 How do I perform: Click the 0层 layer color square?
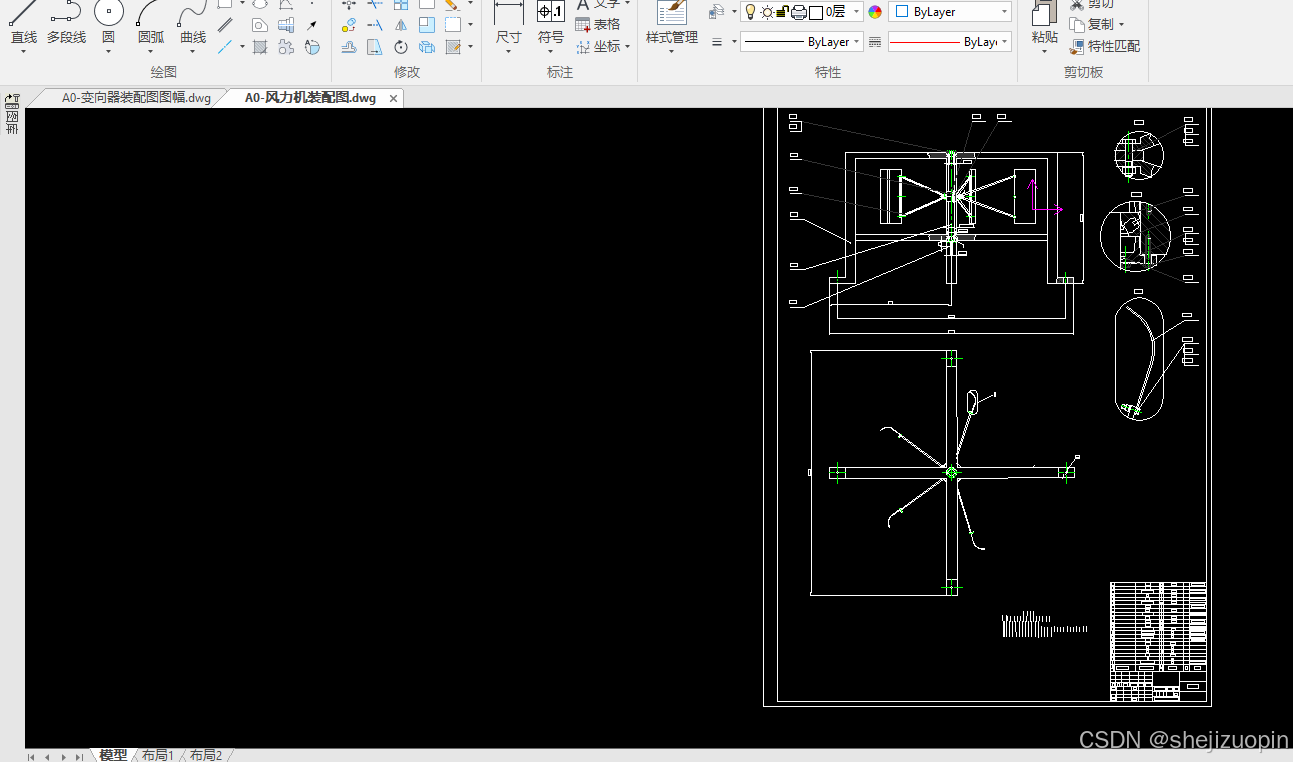[816, 12]
